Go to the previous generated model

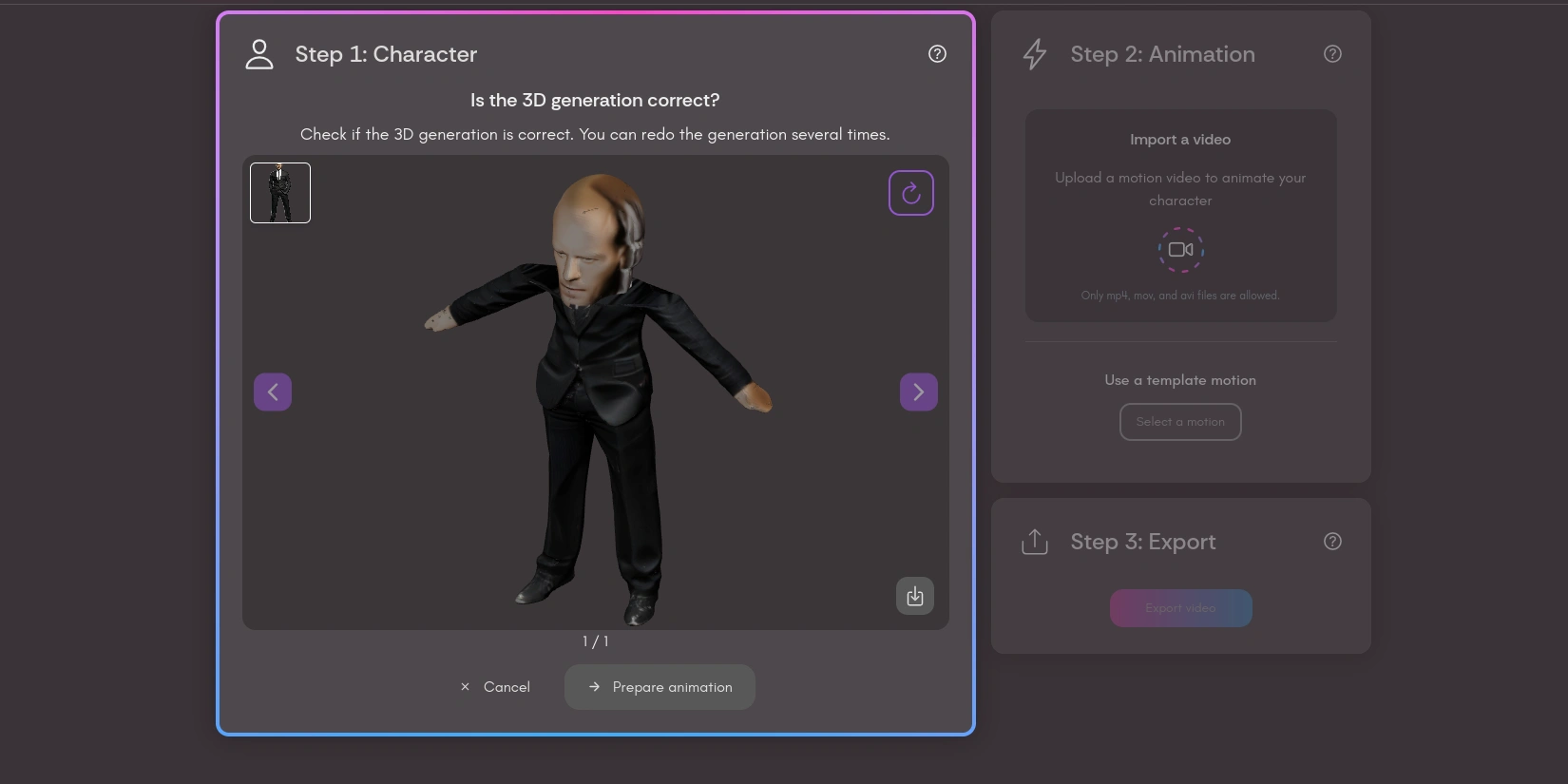click(x=273, y=392)
